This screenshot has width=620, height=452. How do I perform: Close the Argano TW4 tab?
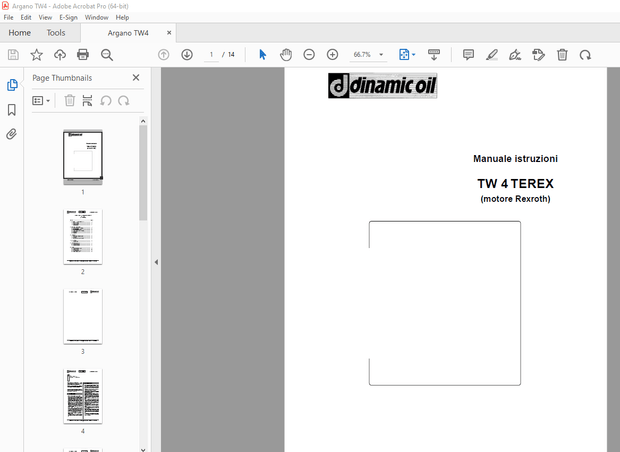169,33
